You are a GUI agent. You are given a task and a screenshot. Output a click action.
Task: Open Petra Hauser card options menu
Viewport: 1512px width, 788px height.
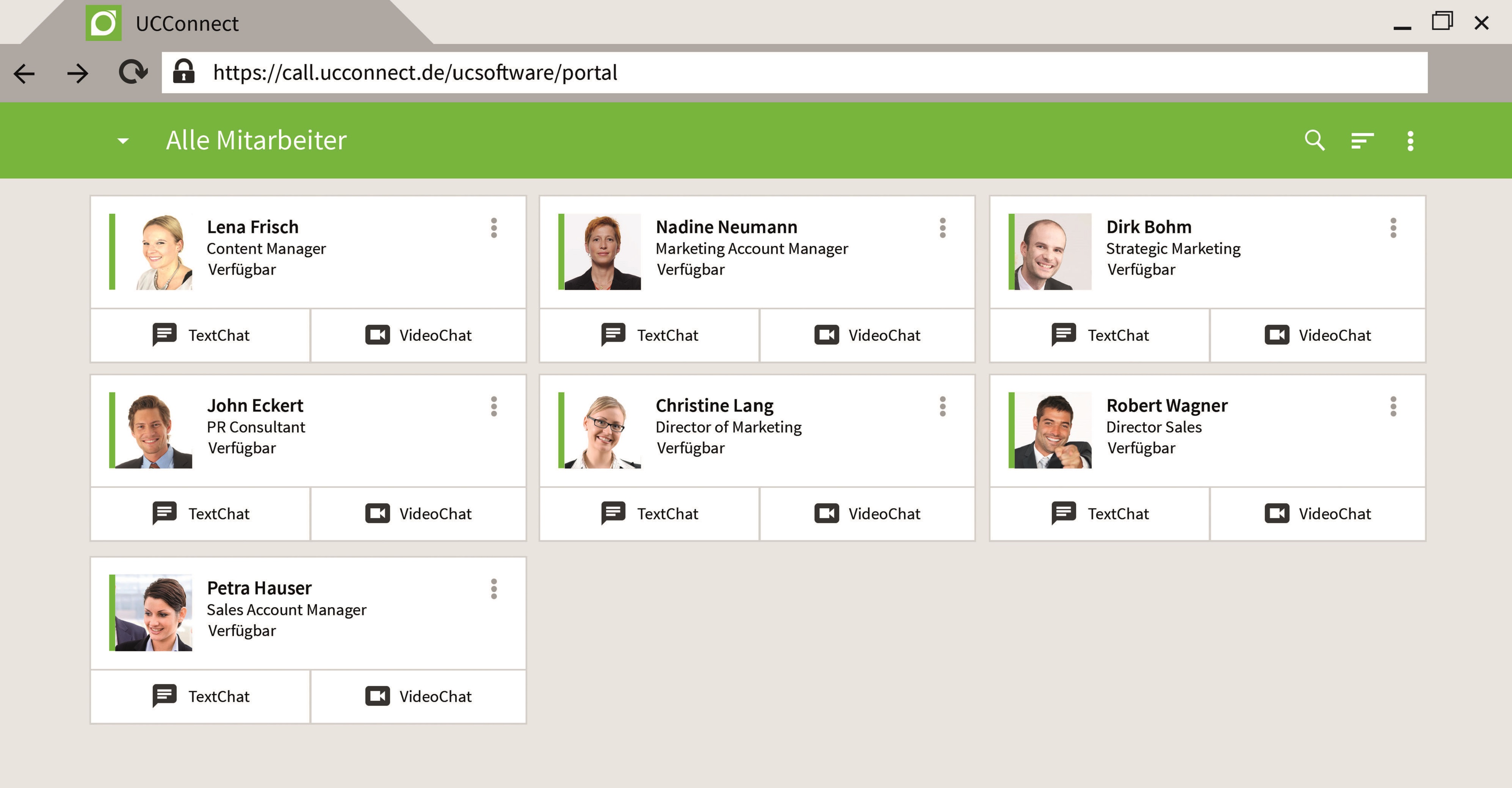coord(494,589)
